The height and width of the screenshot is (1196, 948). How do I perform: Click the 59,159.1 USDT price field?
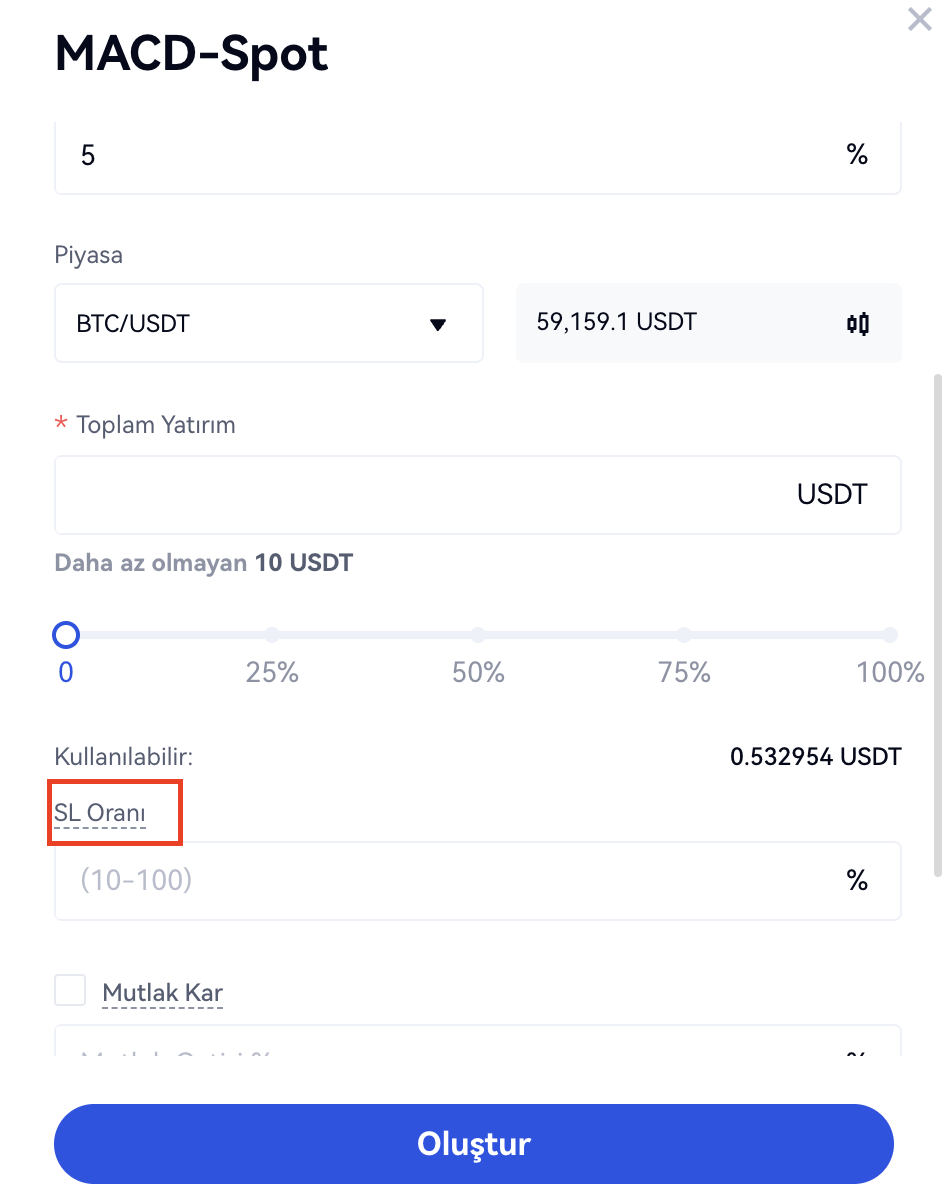point(680,323)
